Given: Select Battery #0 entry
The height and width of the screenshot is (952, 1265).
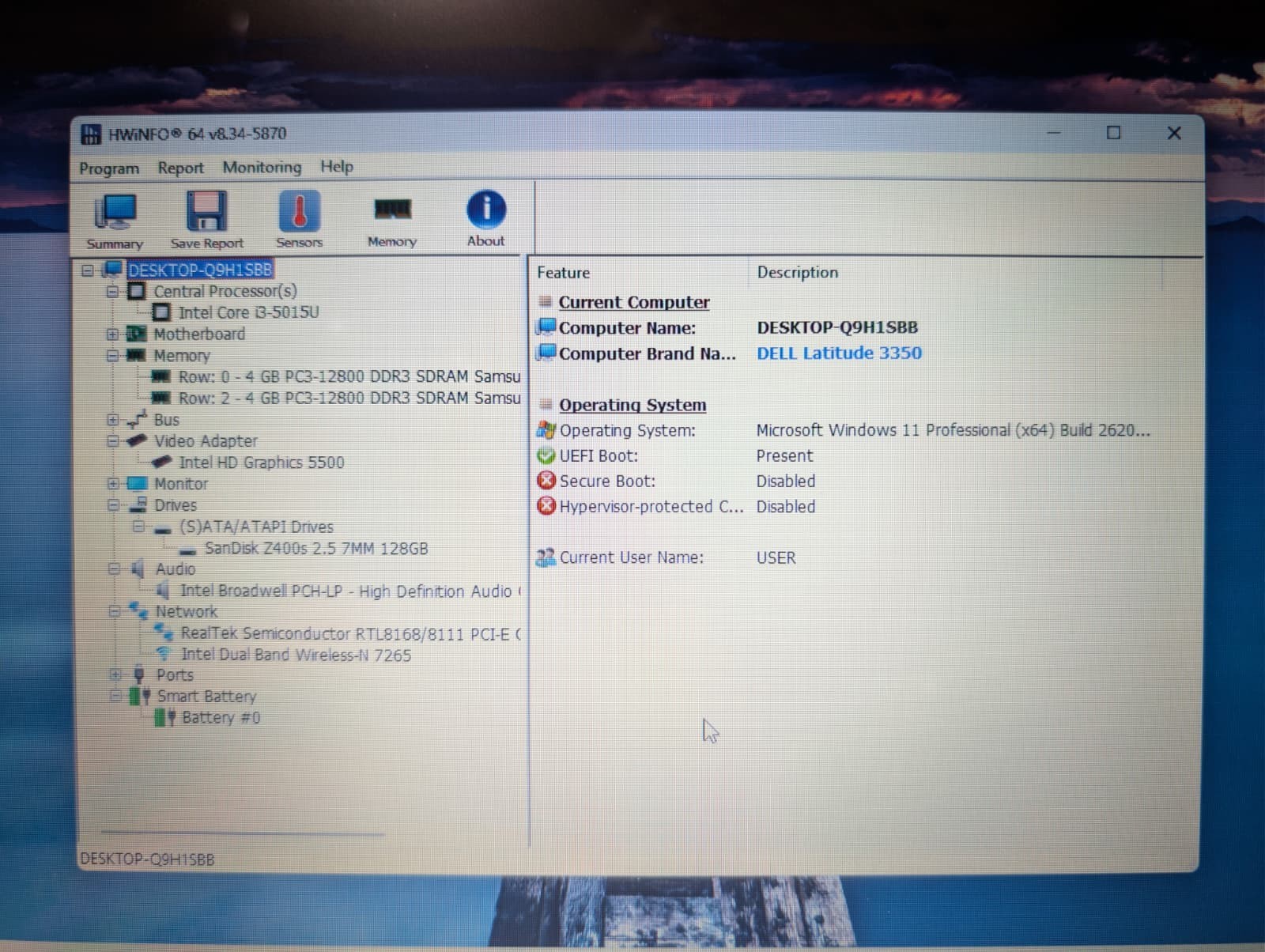Looking at the screenshot, I should point(221,717).
